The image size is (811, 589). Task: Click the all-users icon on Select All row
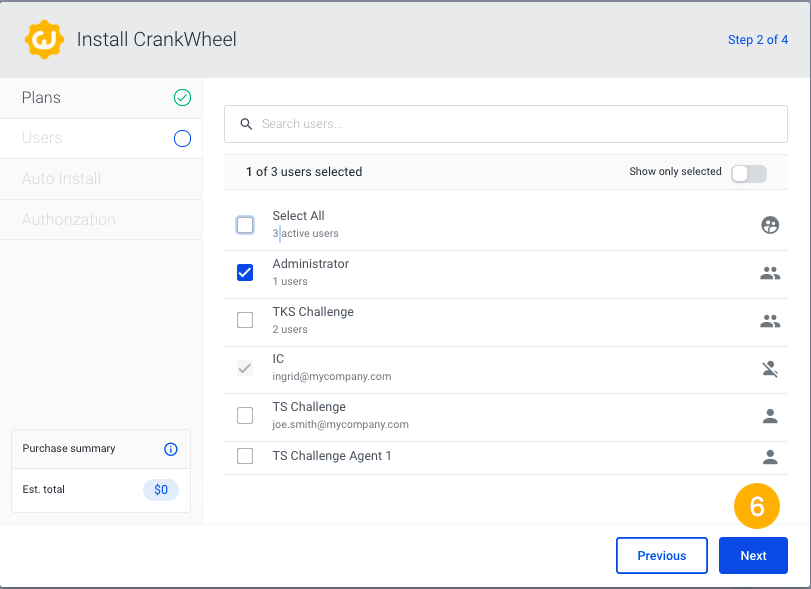[770, 225]
